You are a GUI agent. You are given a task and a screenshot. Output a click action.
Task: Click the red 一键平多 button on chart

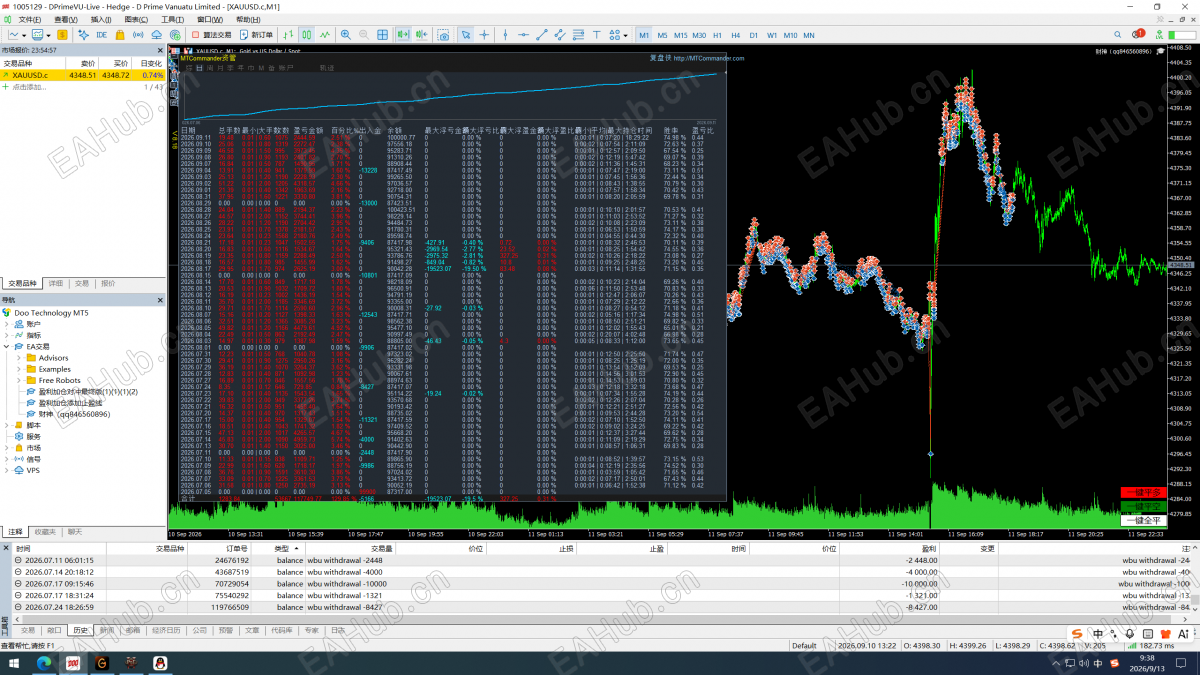pyautogui.click(x=1143, y=492)
